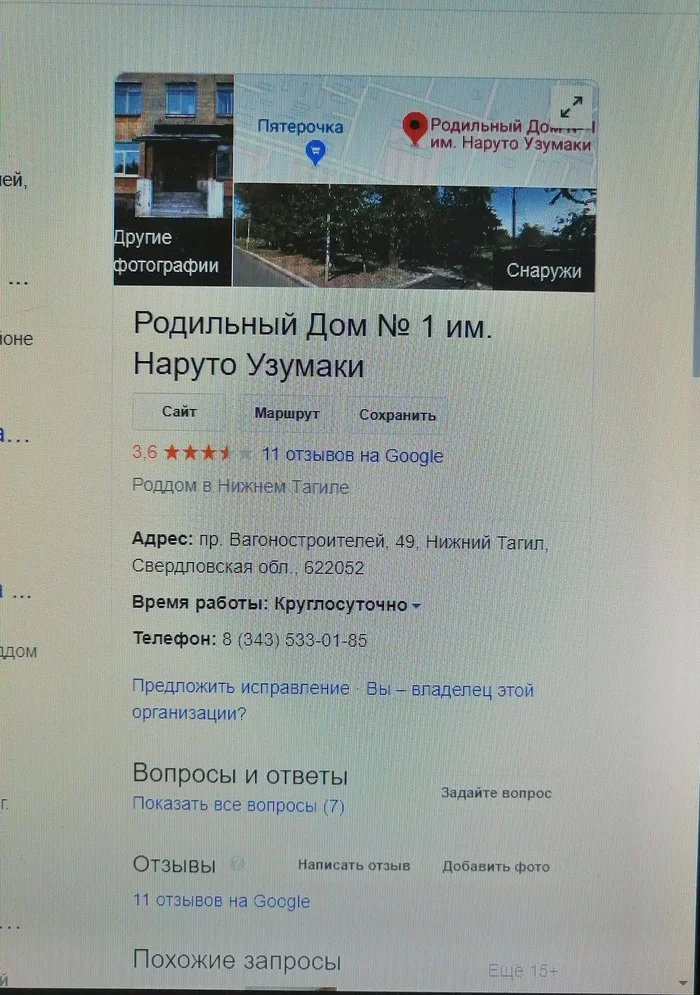Click the star rating icons

coord(208,453)
